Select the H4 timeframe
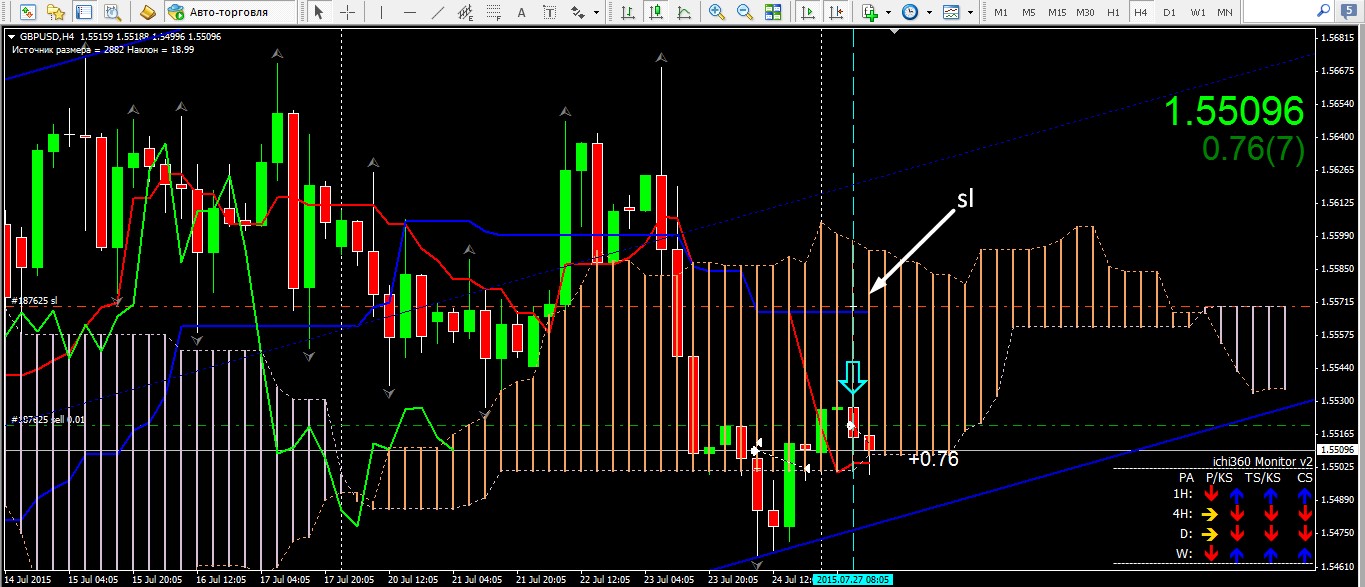 (x=1141, y=12)
